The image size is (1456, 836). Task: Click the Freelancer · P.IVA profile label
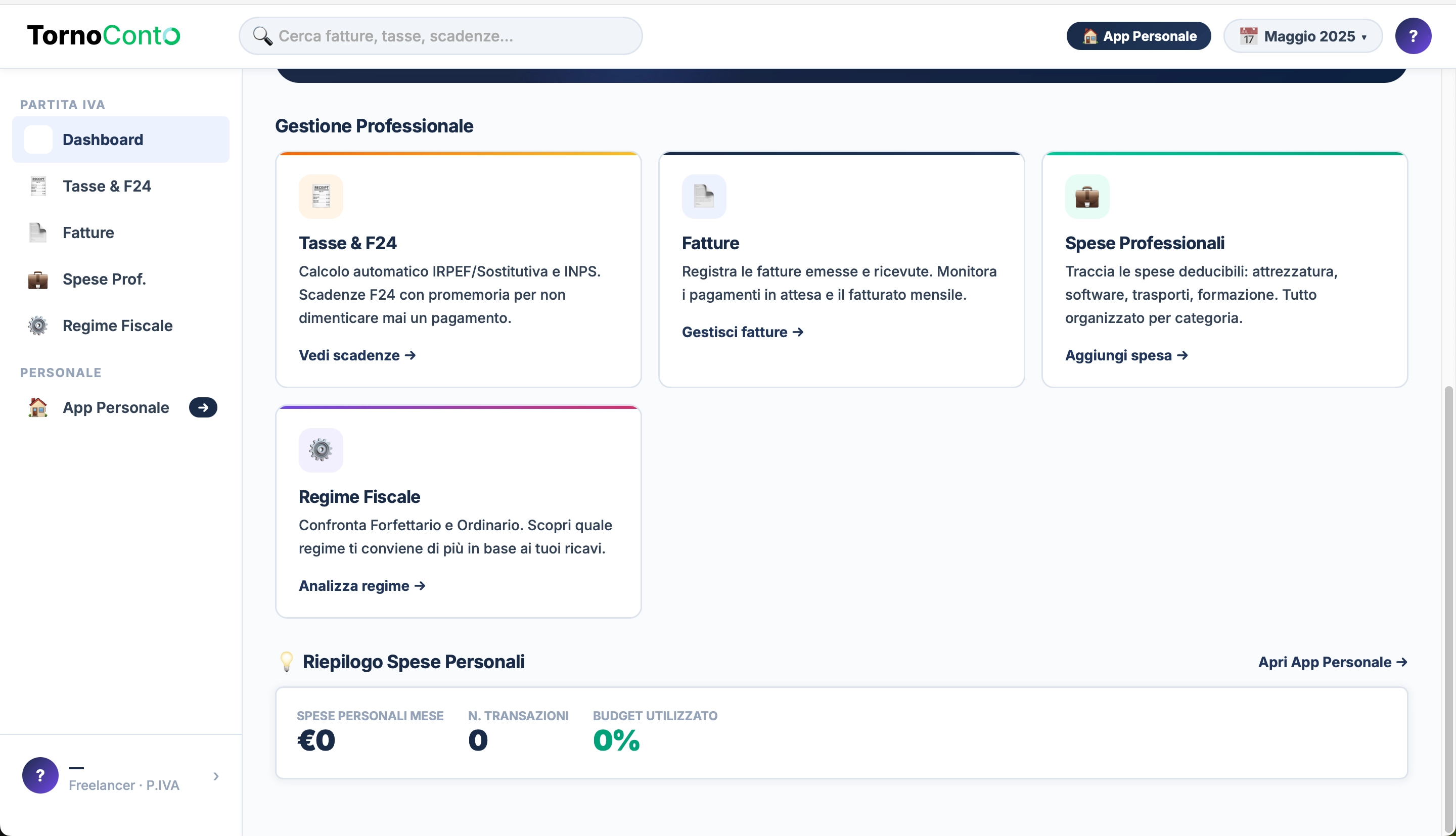(124, 785)
